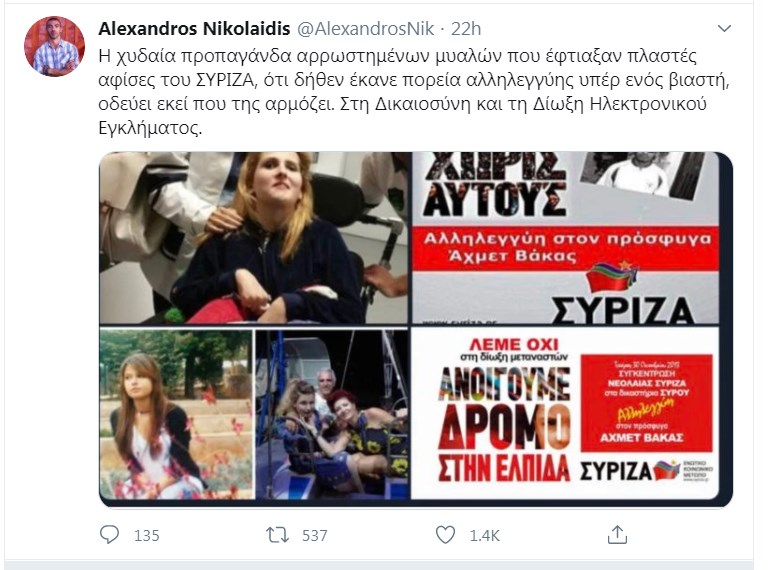773x570 pixels.
Task: Open the Alexandros Nikolaidis display name link
Action: 194,29
